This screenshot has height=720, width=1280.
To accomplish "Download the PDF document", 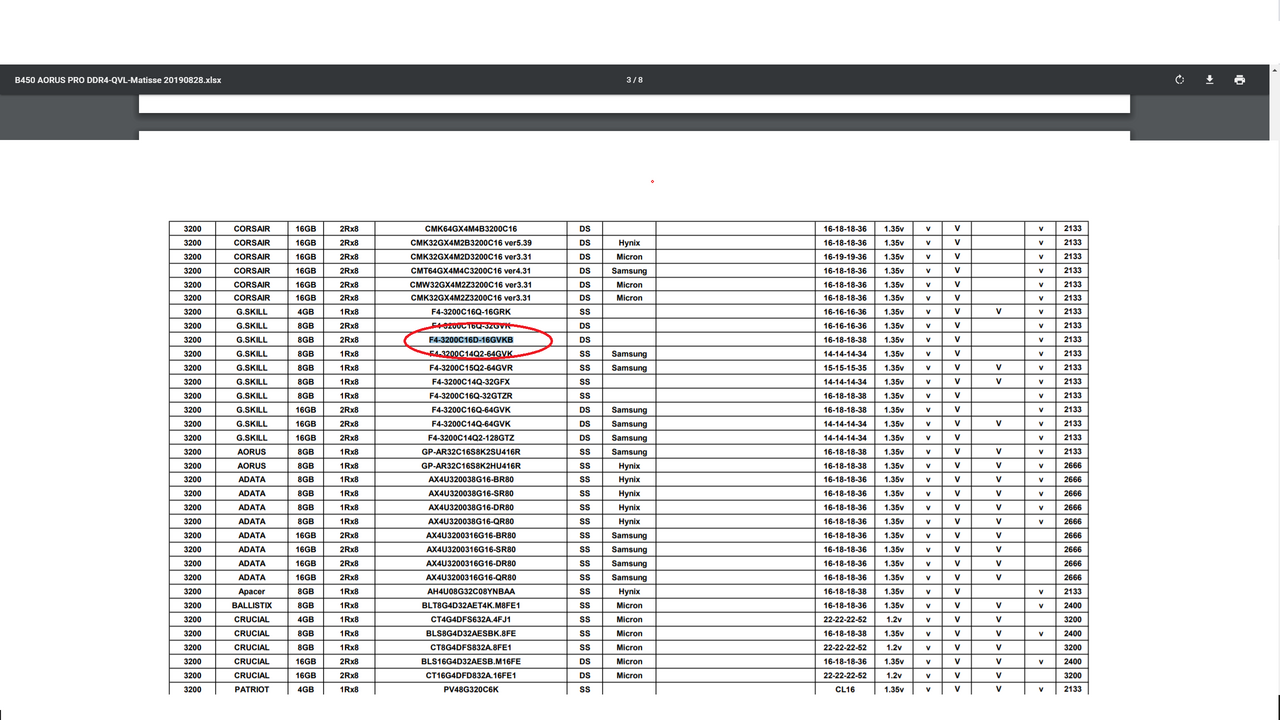I will coord(1209,80).
